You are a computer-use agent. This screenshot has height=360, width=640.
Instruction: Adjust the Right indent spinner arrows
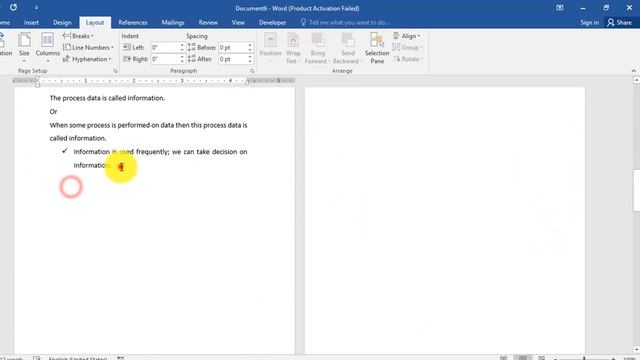[x=182, y=59]
